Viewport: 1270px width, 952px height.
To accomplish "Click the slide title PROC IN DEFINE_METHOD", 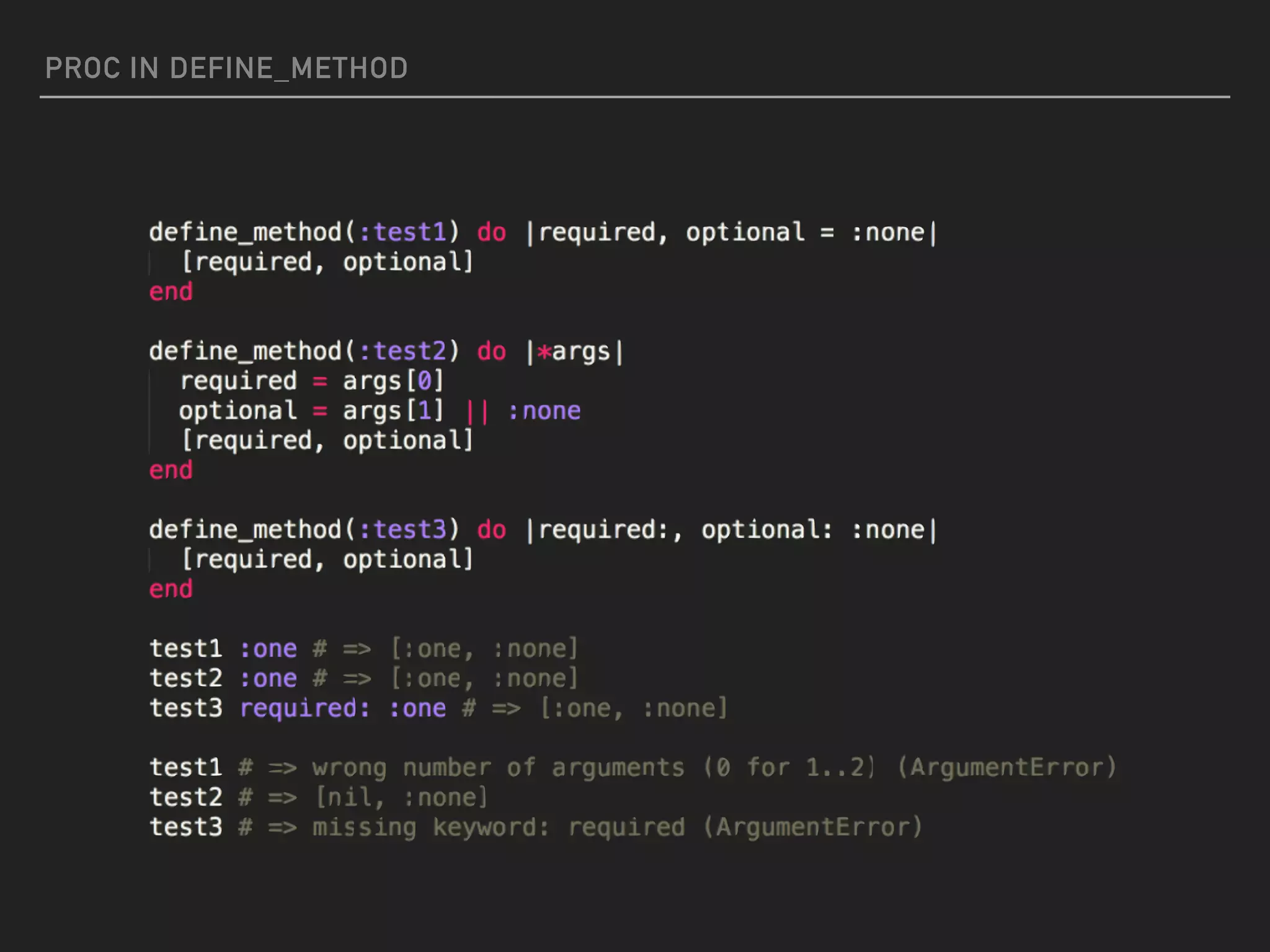I will [226, 68].
